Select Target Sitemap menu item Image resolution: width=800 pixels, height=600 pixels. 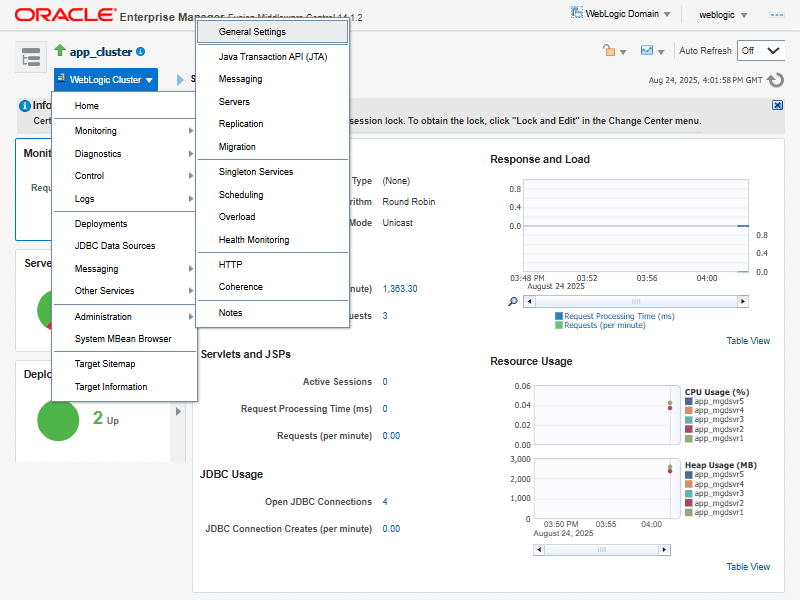pyautogui.click(x=124, y=364)
